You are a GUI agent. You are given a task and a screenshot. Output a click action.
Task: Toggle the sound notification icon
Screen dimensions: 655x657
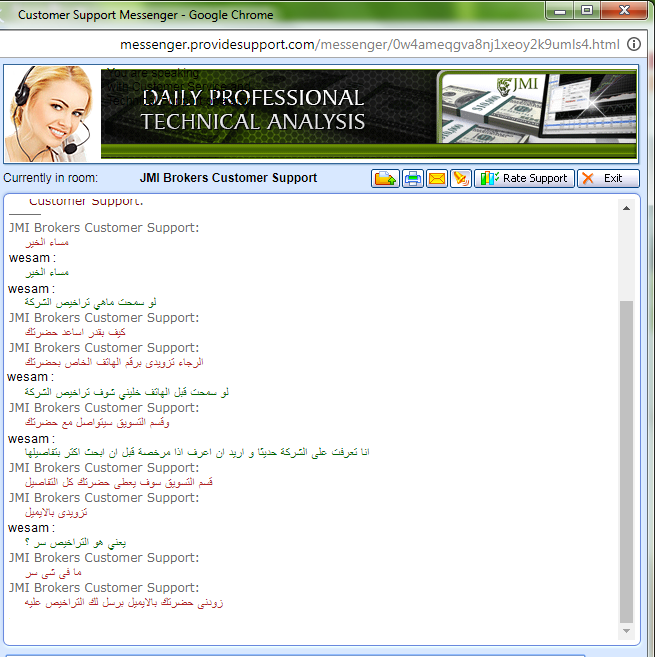461,178
